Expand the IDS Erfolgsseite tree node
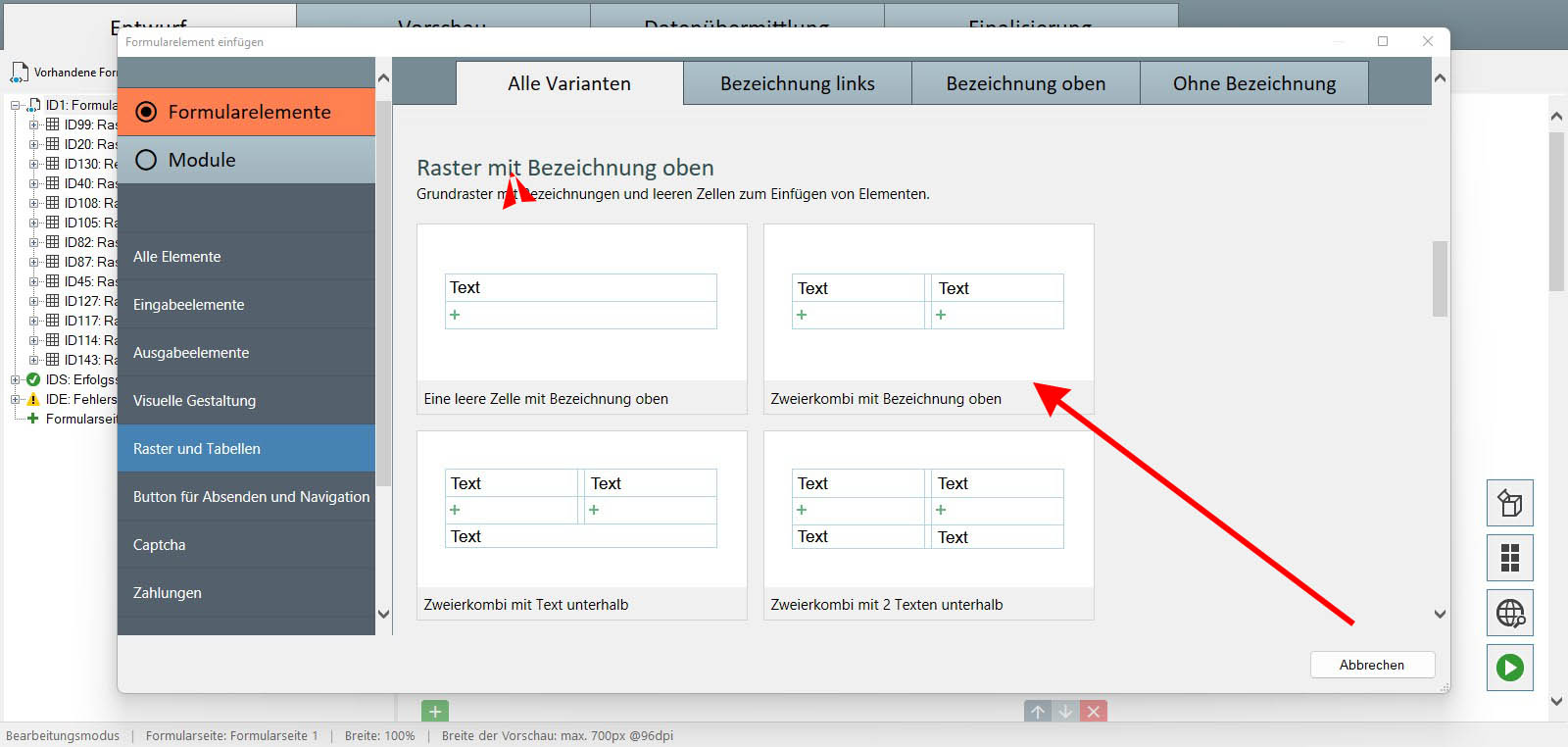This screenshot has width=1568, height=747. [16, 379]
